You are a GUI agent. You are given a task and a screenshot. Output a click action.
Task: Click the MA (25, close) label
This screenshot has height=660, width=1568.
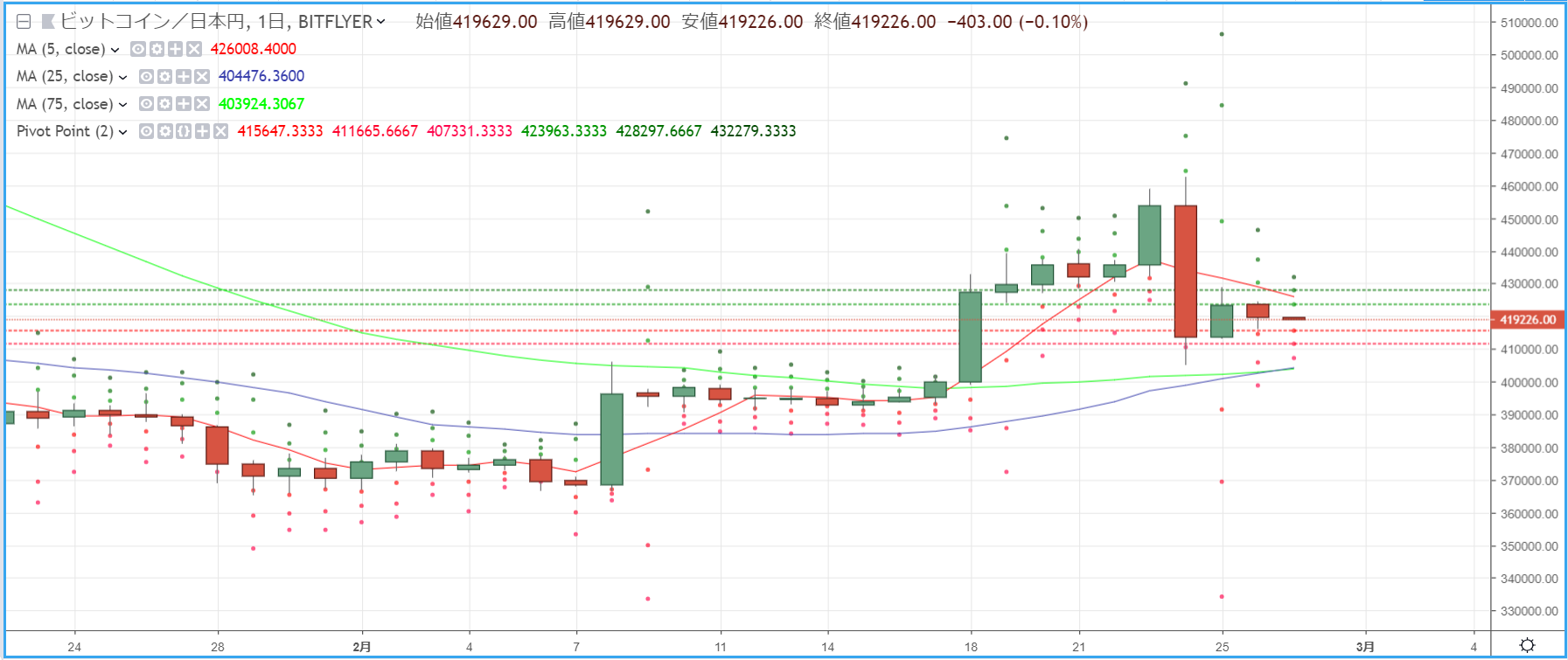(65, 77)
